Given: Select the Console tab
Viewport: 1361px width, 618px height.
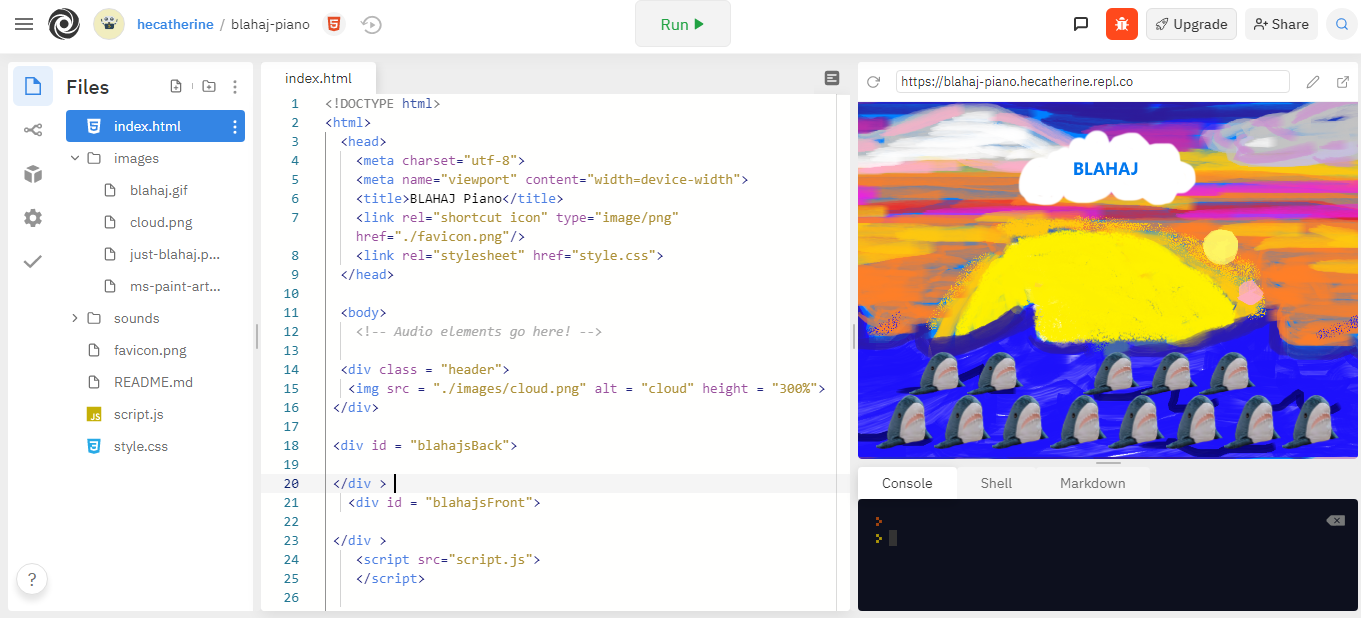Looking at the screenshot, I should tap(907, 483).
